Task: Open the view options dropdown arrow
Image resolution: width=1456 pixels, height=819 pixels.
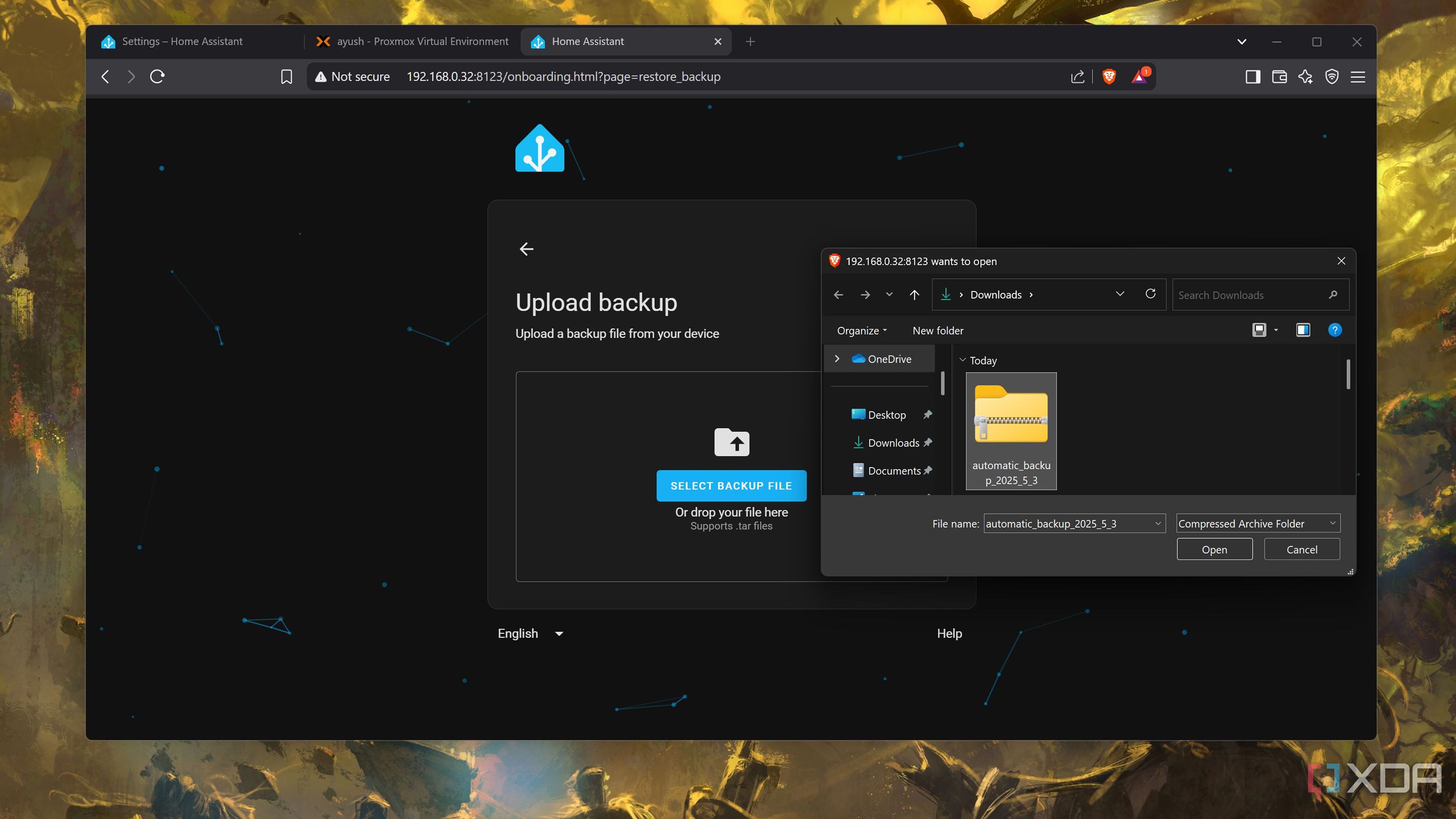Action: [x=1276, y=330]
